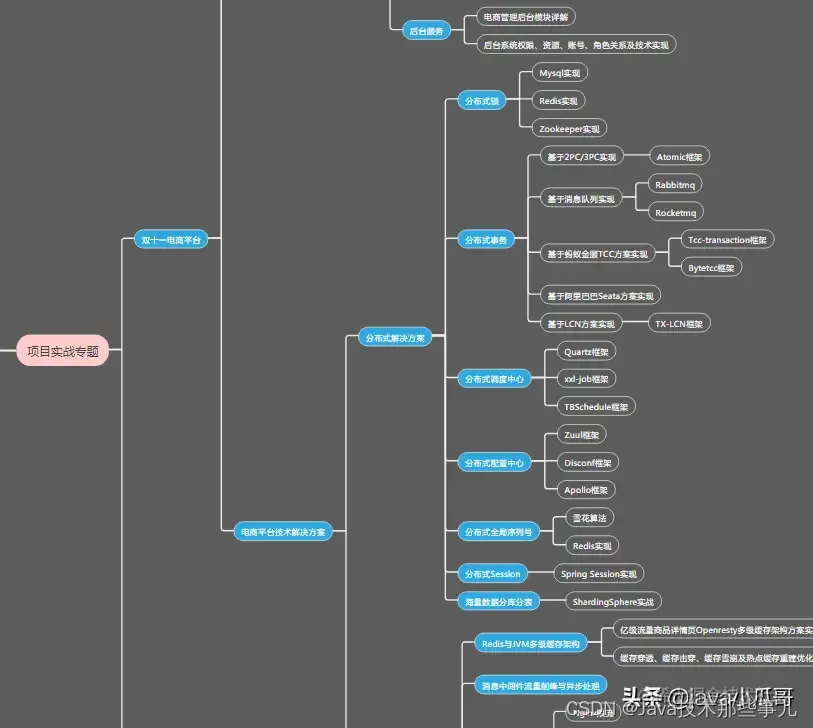Click the 基于2PC/3PC实现 node
The height and width of the screenshot is (728, 813).
[x=582, y=157]
